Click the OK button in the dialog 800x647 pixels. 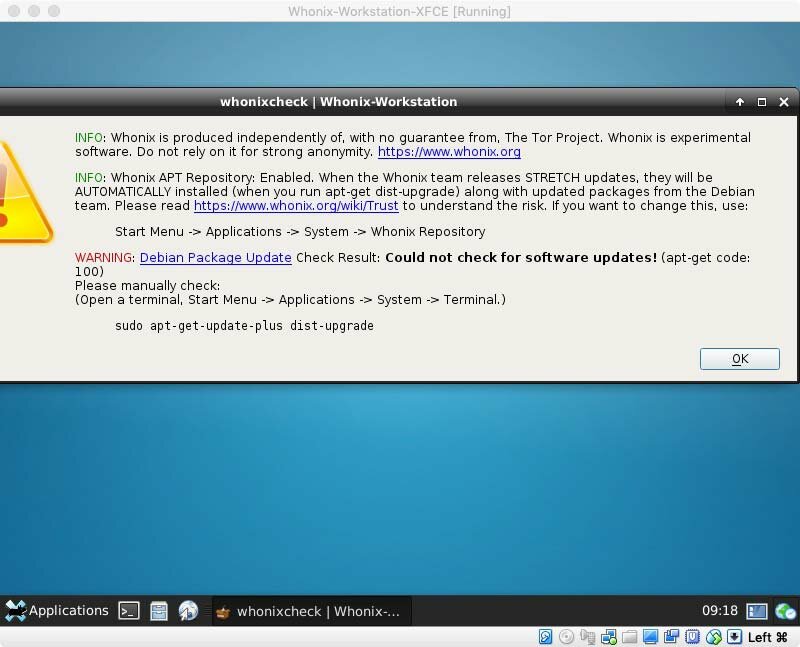[740, 359]
